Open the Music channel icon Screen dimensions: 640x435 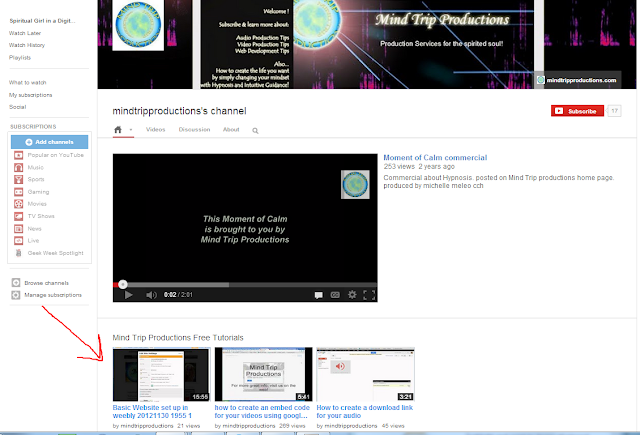(18, 167)
